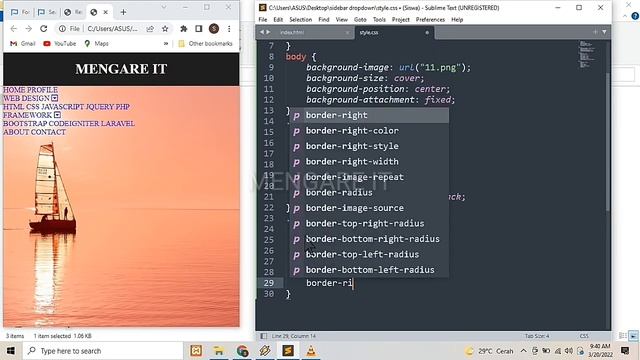Open new Chrome tab with plus
640x360 pixels.
(x=123, y=12)
